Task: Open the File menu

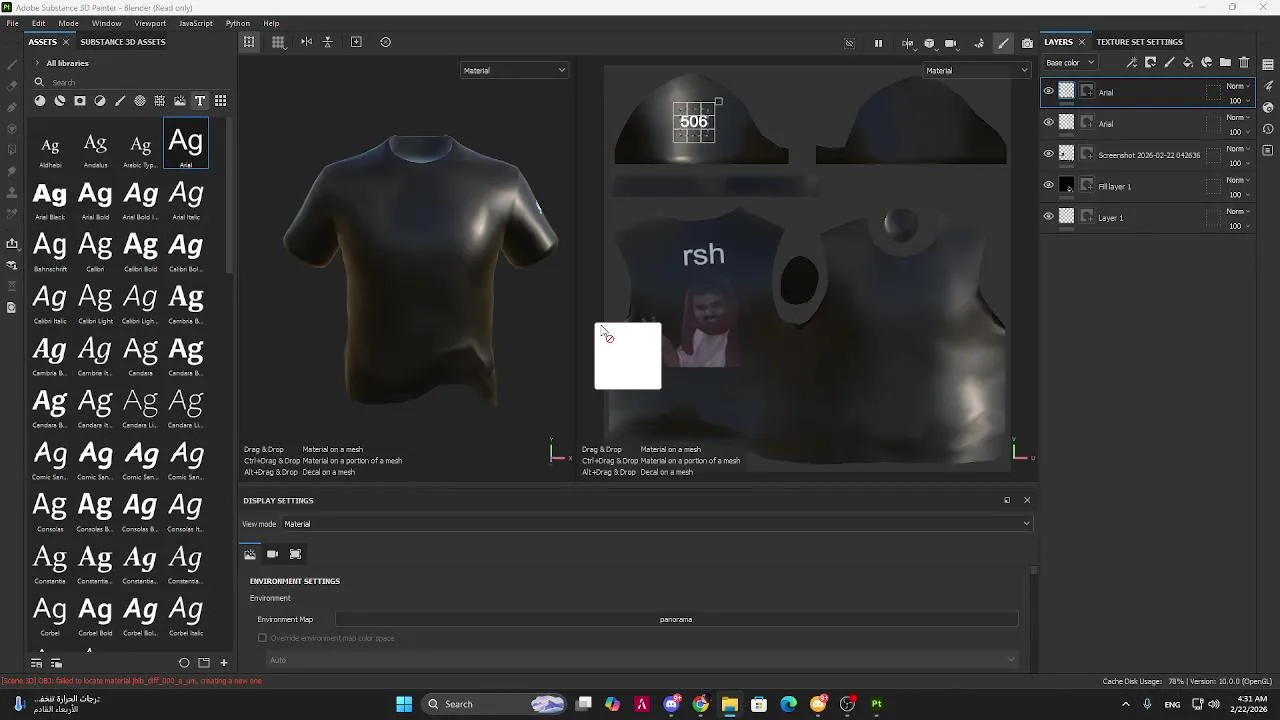Action: click(12, 23)
